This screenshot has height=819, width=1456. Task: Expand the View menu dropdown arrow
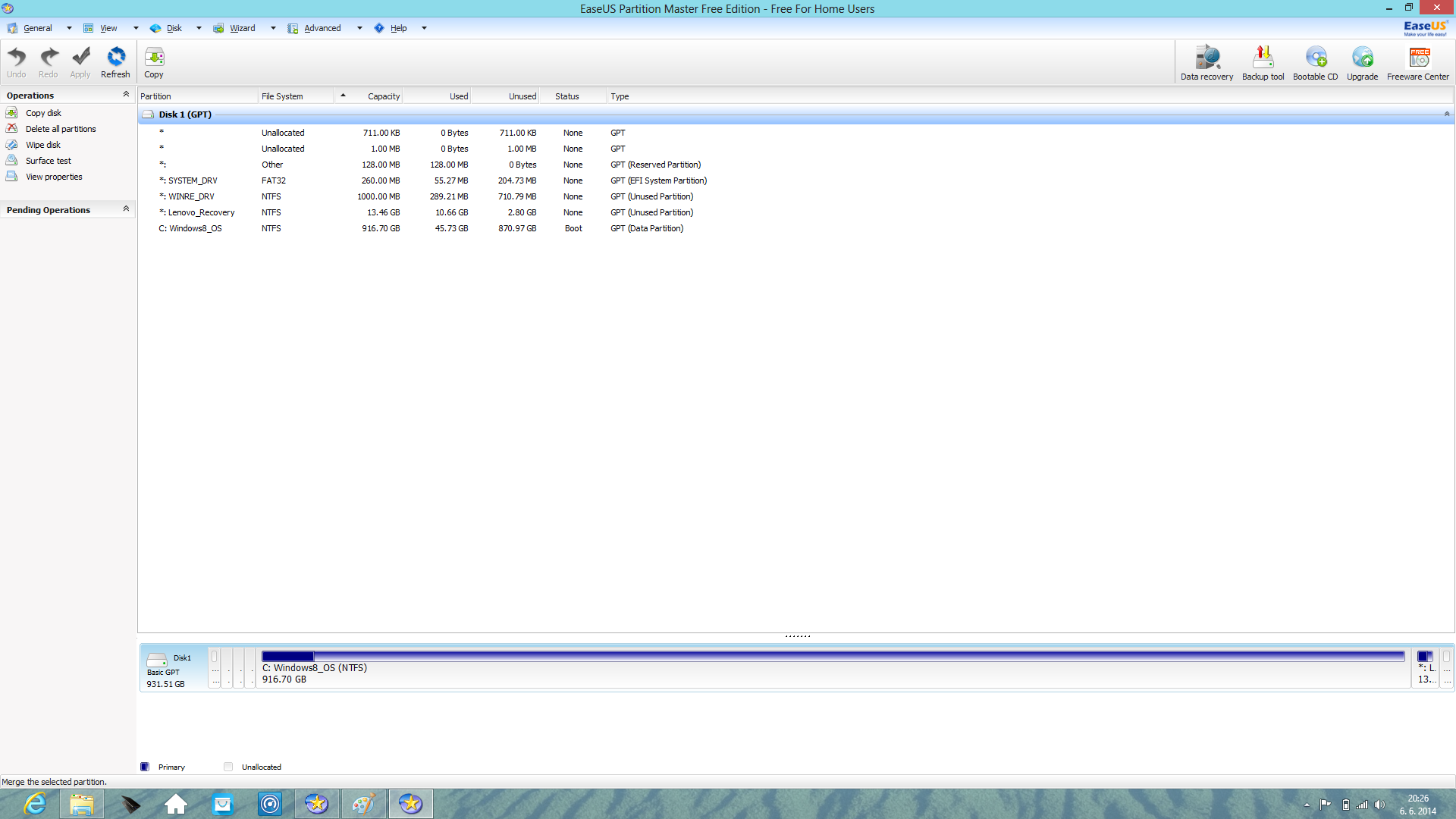136,29
